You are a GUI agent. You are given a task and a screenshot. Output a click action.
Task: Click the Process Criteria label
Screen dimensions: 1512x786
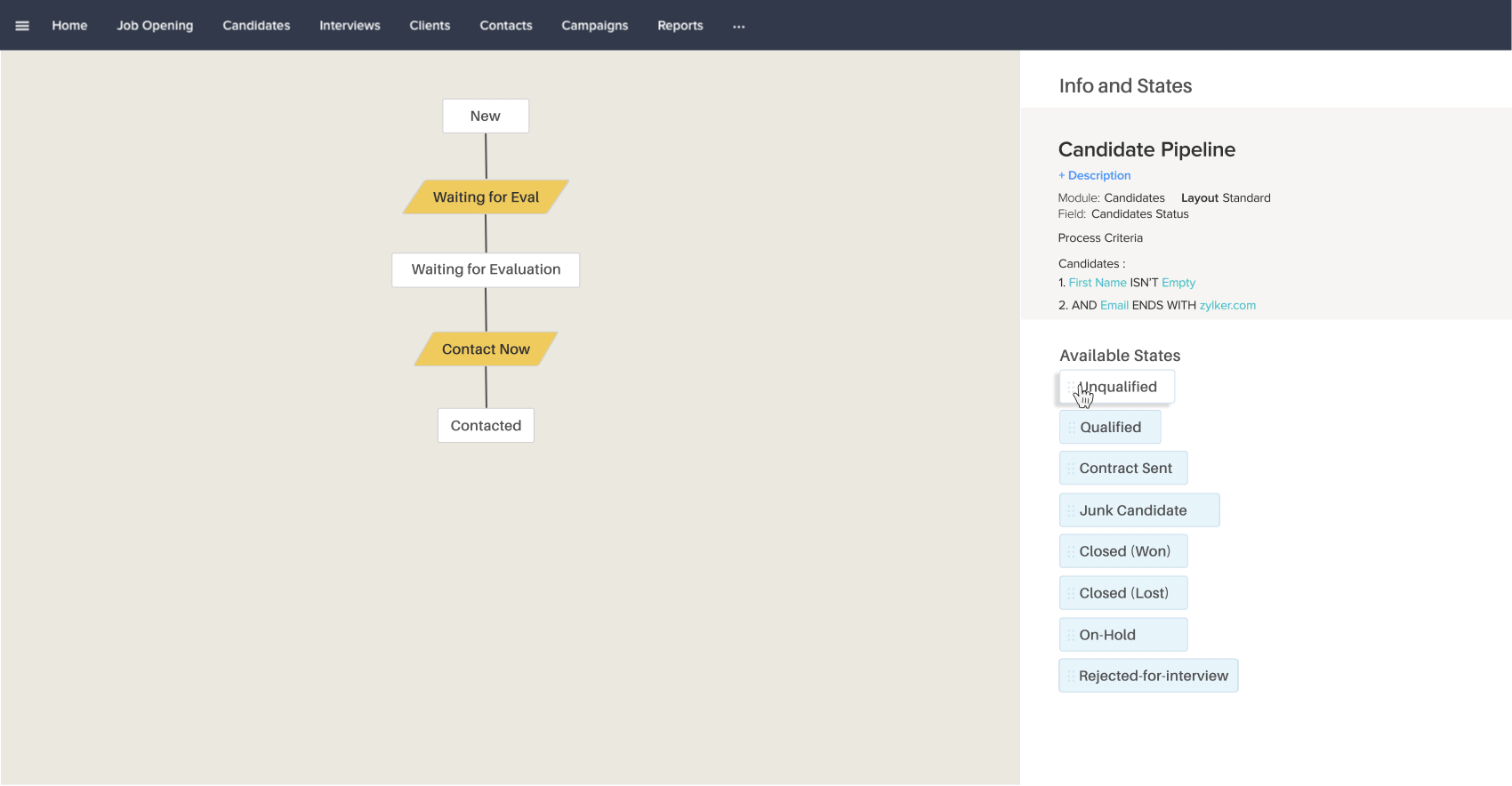1100,238
